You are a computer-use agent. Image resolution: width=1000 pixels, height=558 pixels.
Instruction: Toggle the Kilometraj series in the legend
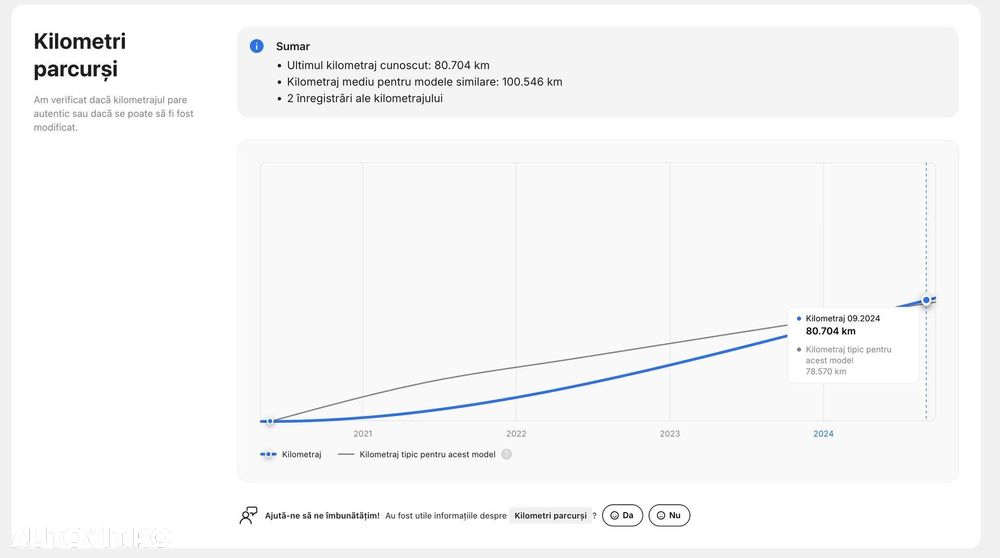pyautogui.click(x=291, y=454)
